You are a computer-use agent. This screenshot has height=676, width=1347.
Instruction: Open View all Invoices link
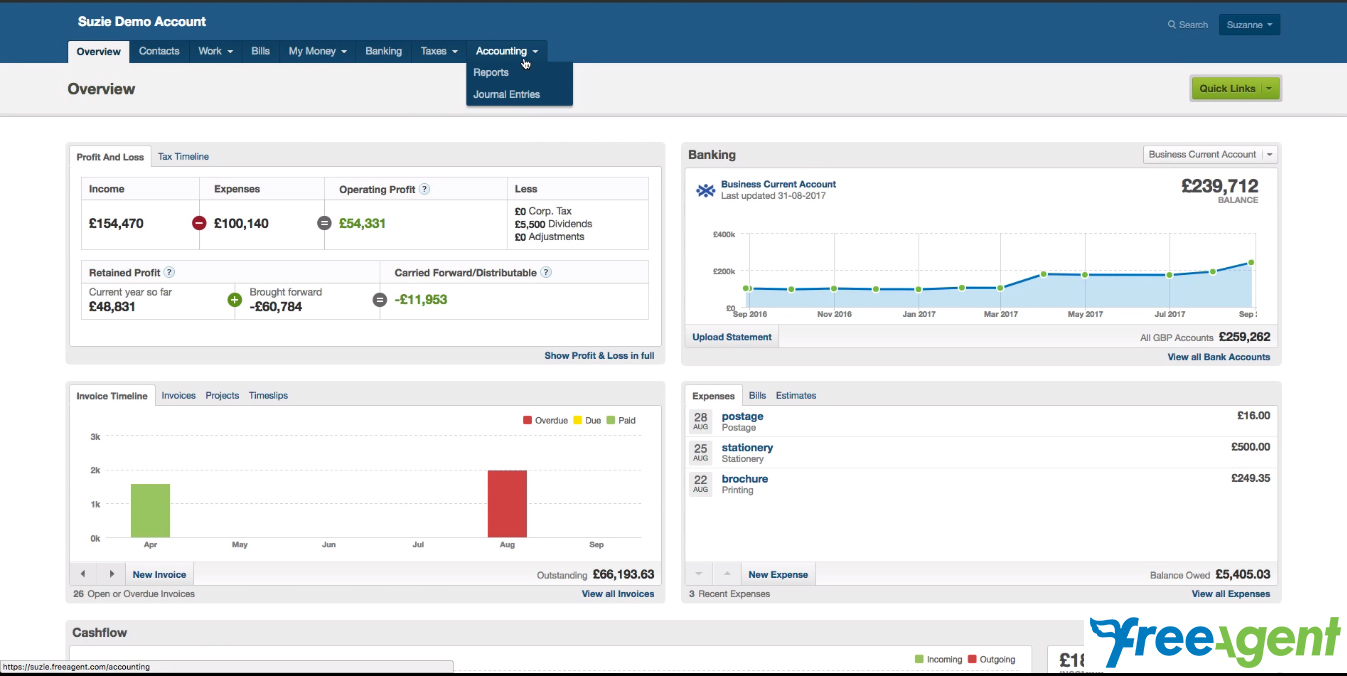point(618,593)
